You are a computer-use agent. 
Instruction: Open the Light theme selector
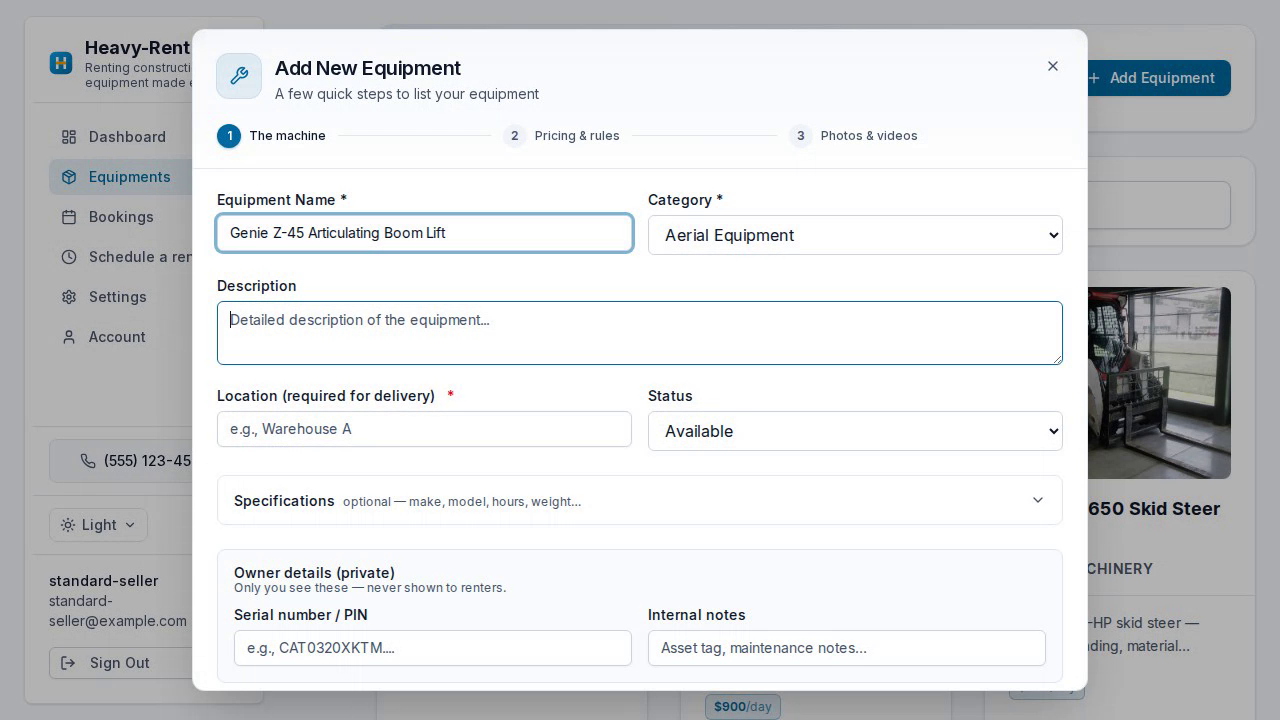click(x=98, y=525)
